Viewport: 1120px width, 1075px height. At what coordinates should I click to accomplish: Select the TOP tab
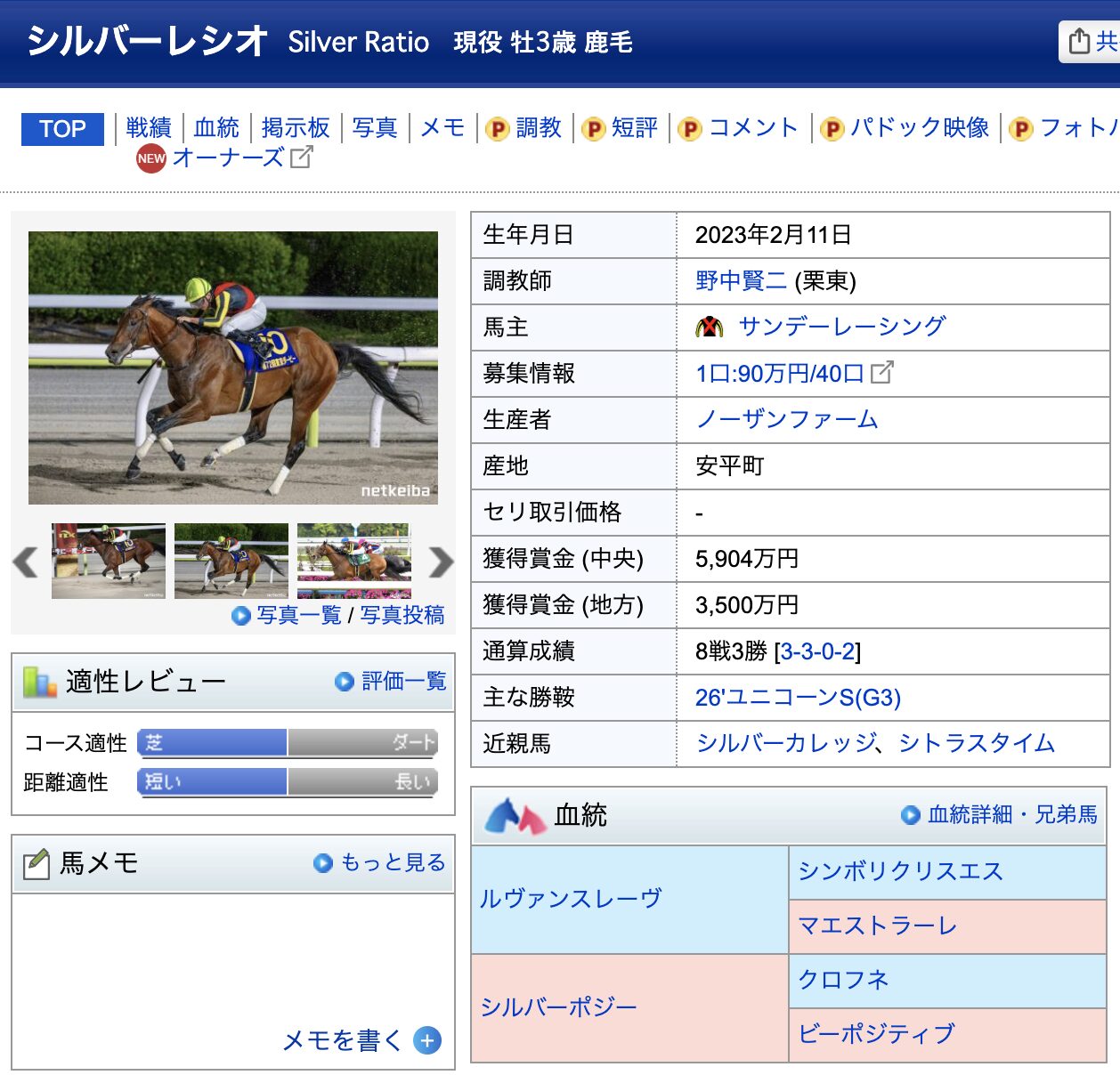pyautogui.click(x=62, y=129)
